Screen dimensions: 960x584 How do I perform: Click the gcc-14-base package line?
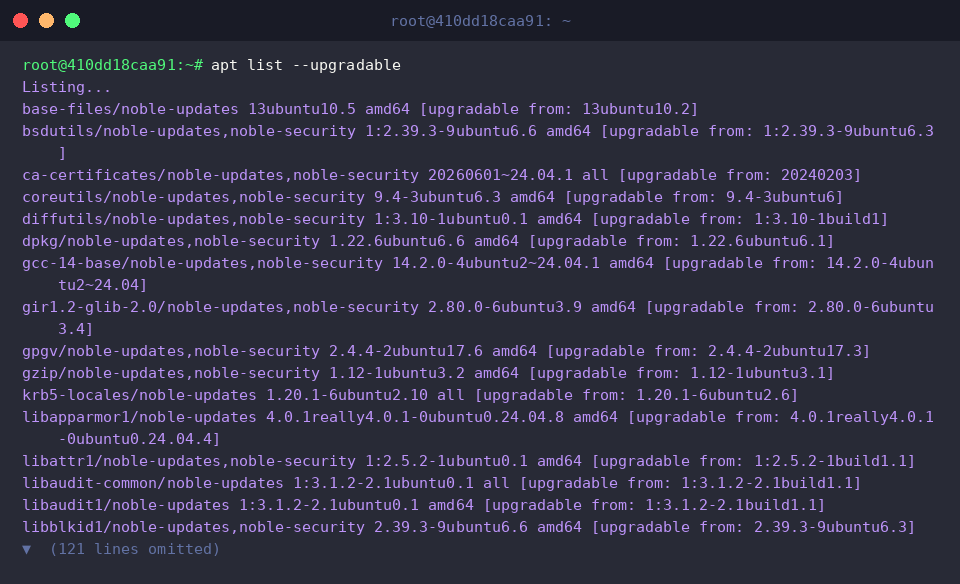pos(478,274)
